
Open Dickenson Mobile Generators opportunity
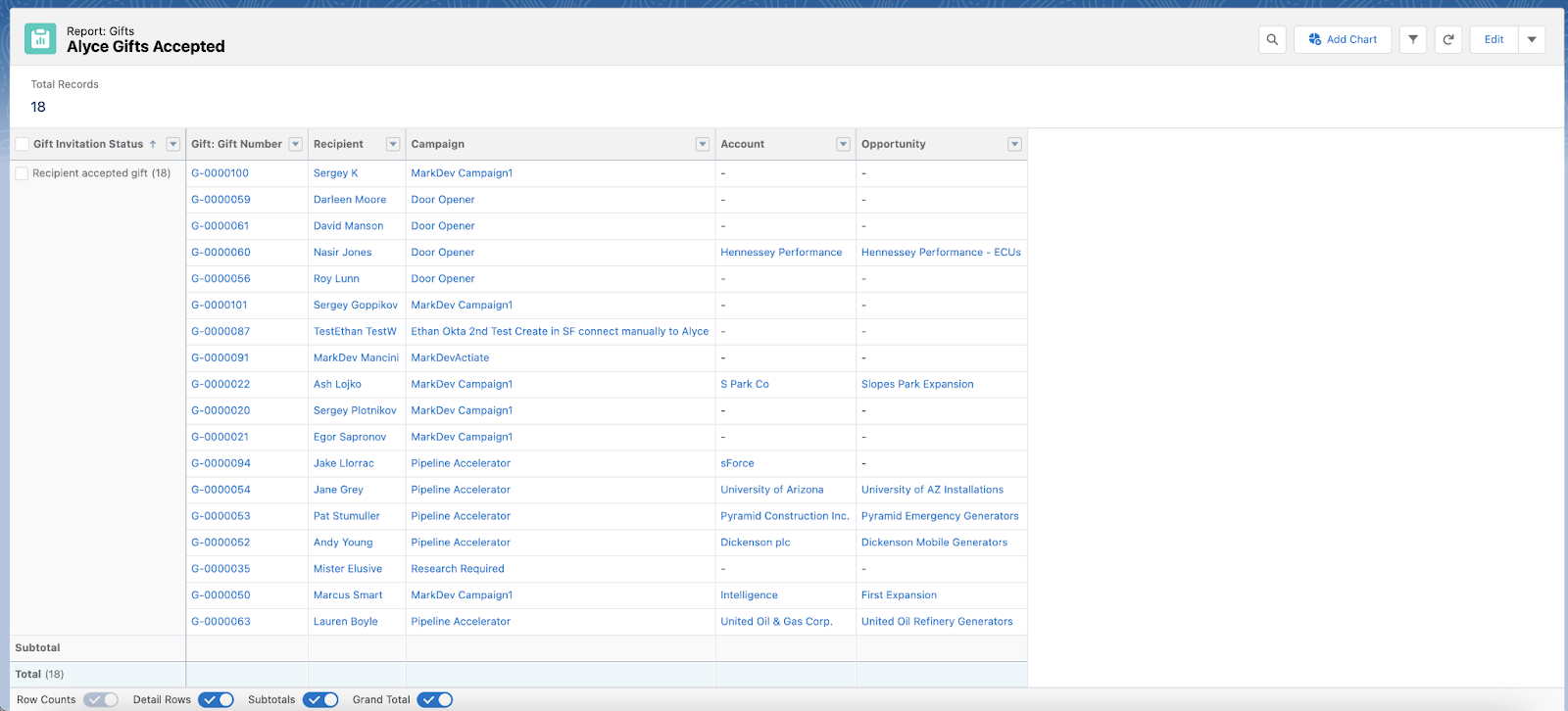tap(934, 544)
